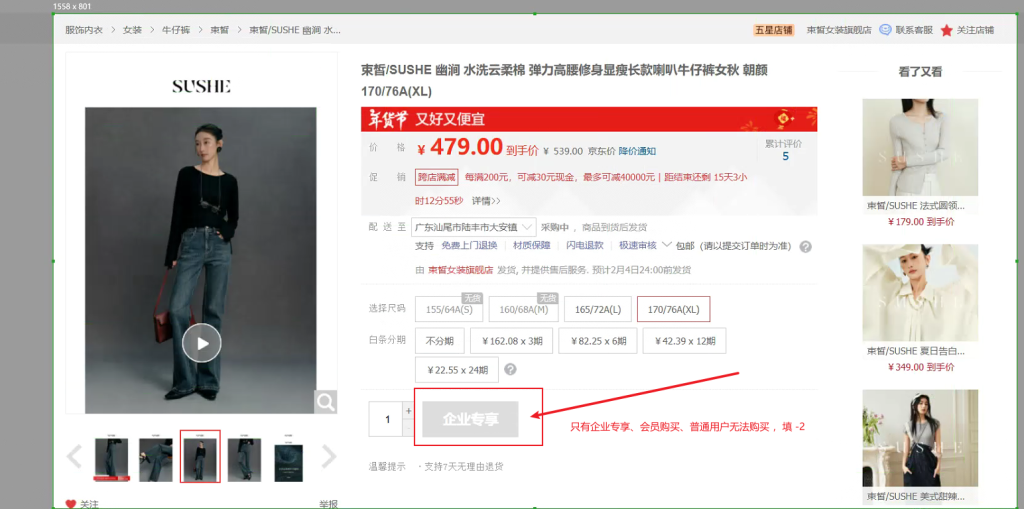Increase quantity with the plus button
Screen dimensions: 1024x509
click(x=409, y=411)
